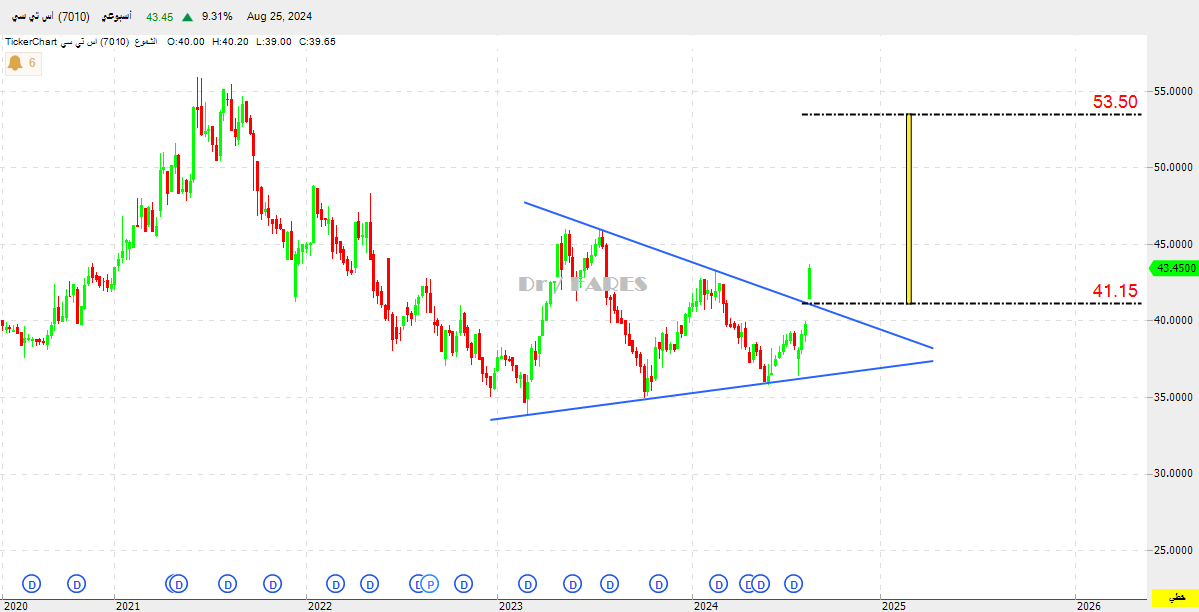This screenshot has width=1199, height=612.
Task: Click the 55.0000 price axis label
Action: point(1173,91)
